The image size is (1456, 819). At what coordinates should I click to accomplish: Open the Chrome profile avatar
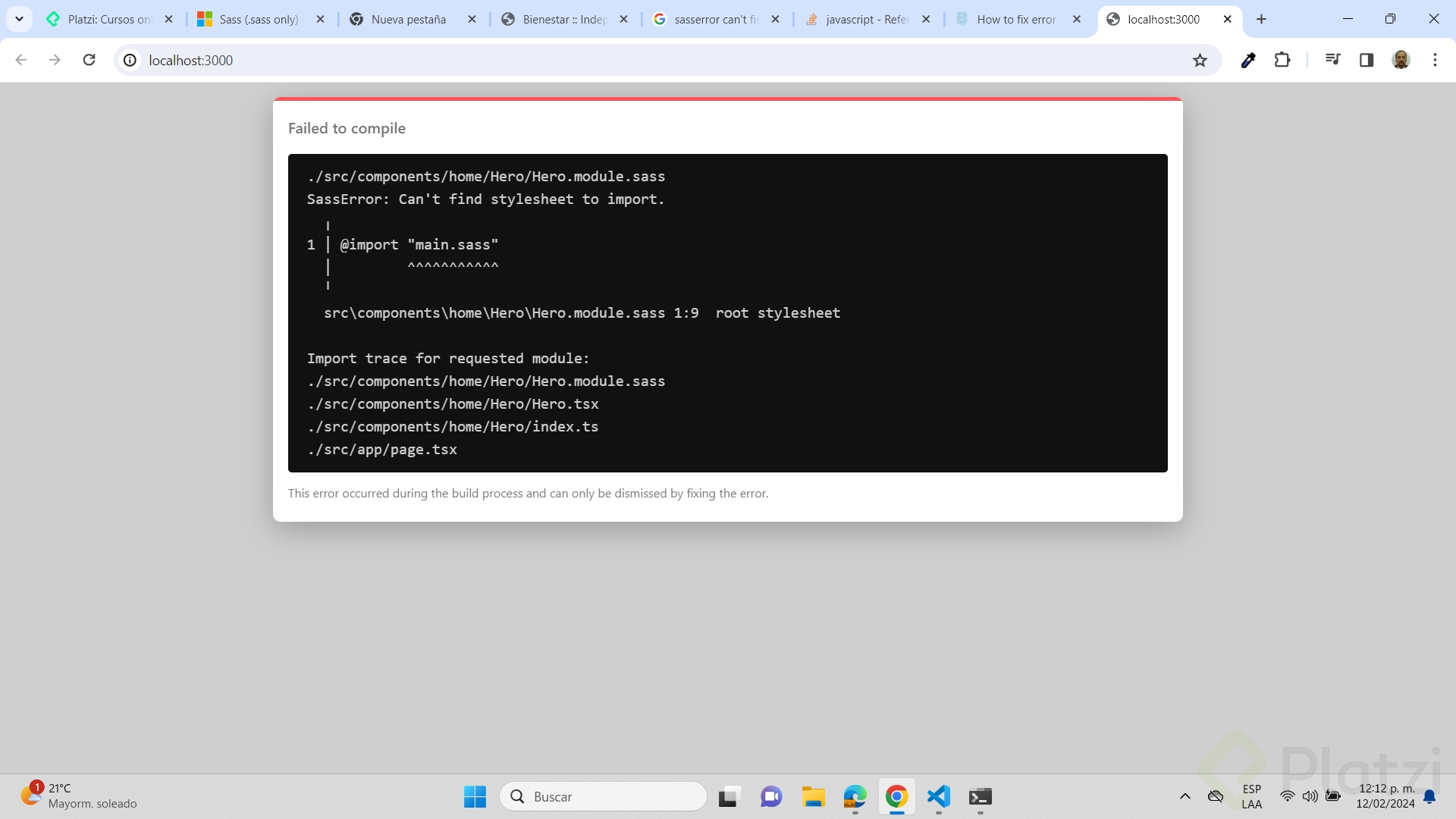(x=1401, y=60)
